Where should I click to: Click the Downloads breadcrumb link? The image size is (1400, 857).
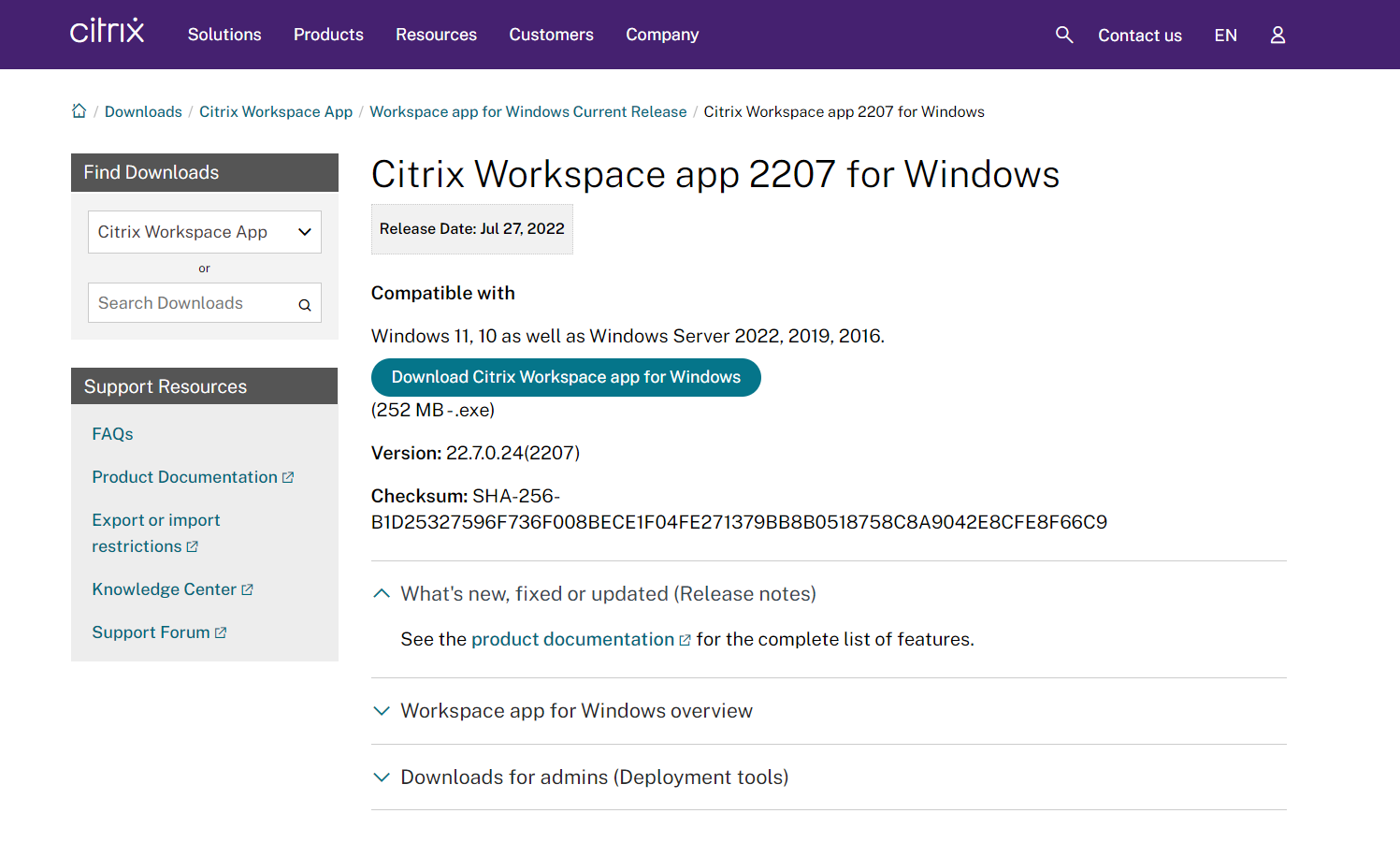(x=143, y=110)
